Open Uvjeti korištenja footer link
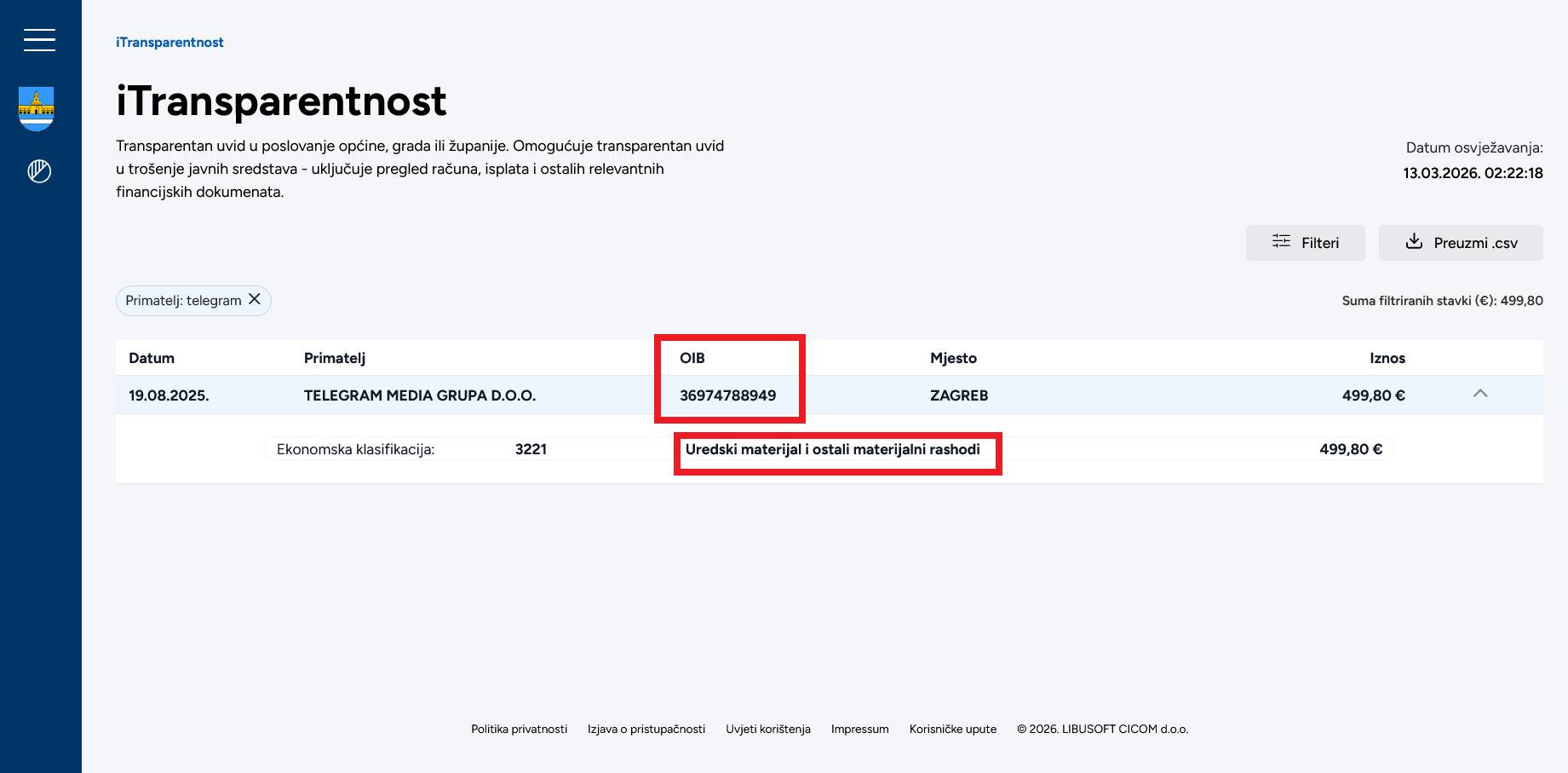The image size is (1568, 773). pos(768,729)
